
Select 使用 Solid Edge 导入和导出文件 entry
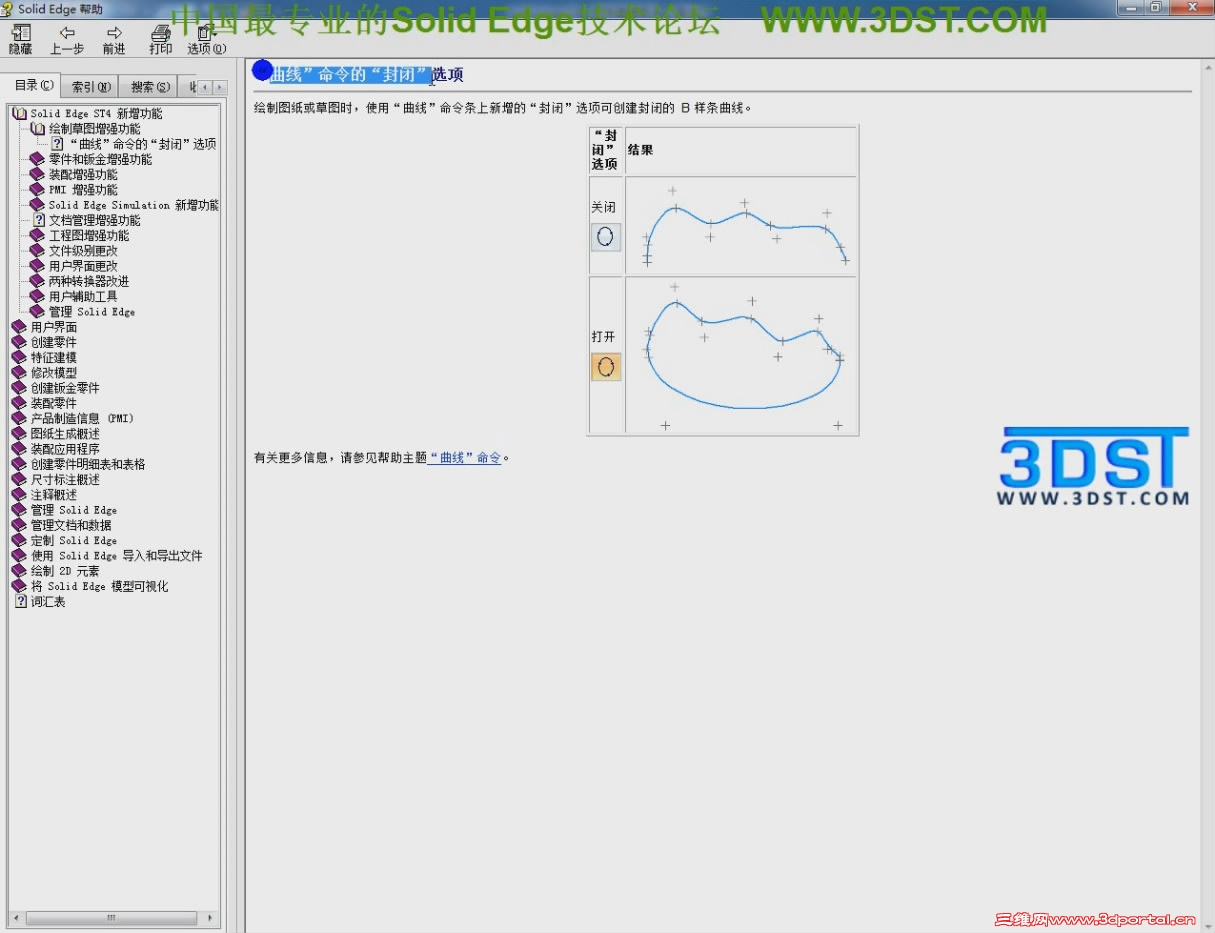(117, 556)
